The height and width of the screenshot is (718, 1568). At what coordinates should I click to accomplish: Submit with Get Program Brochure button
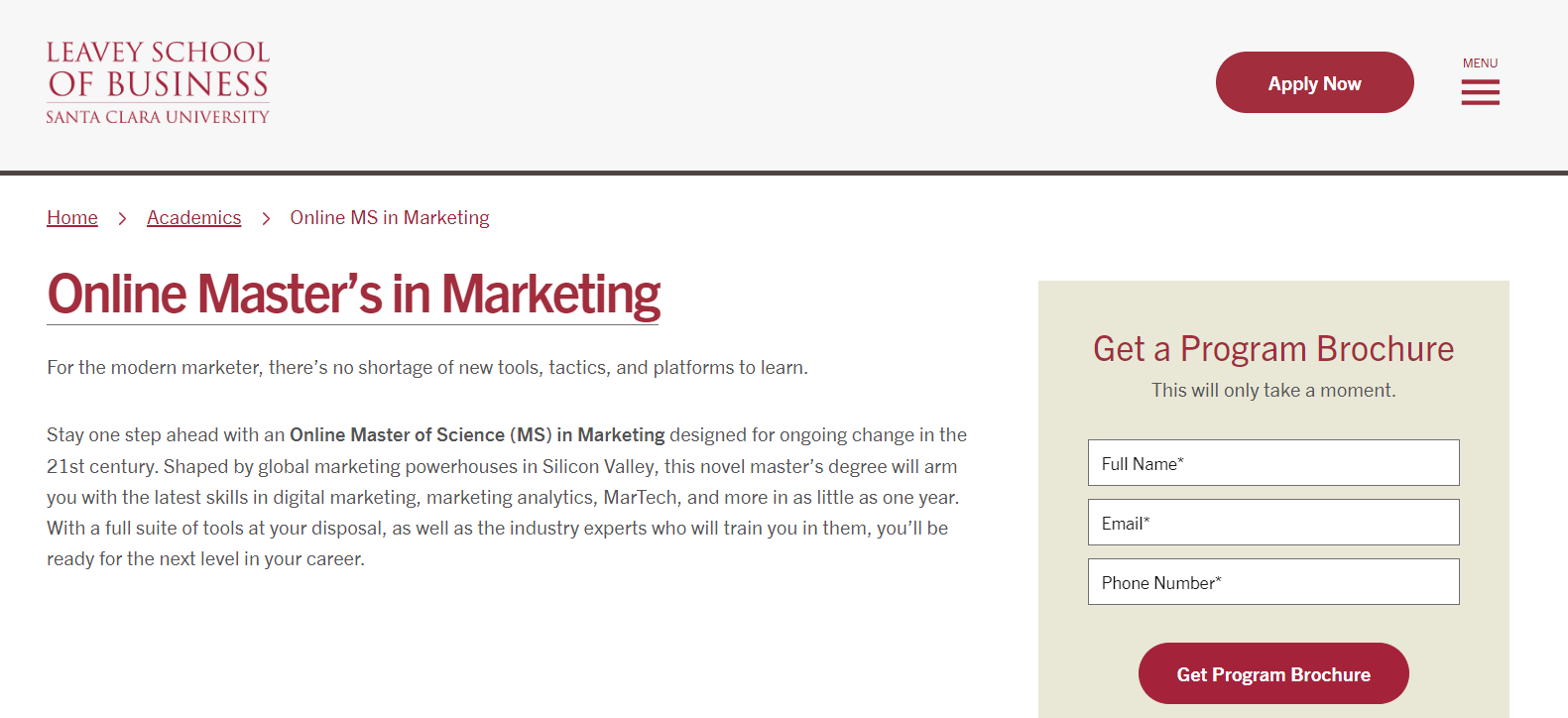[x=1273, y=673]
